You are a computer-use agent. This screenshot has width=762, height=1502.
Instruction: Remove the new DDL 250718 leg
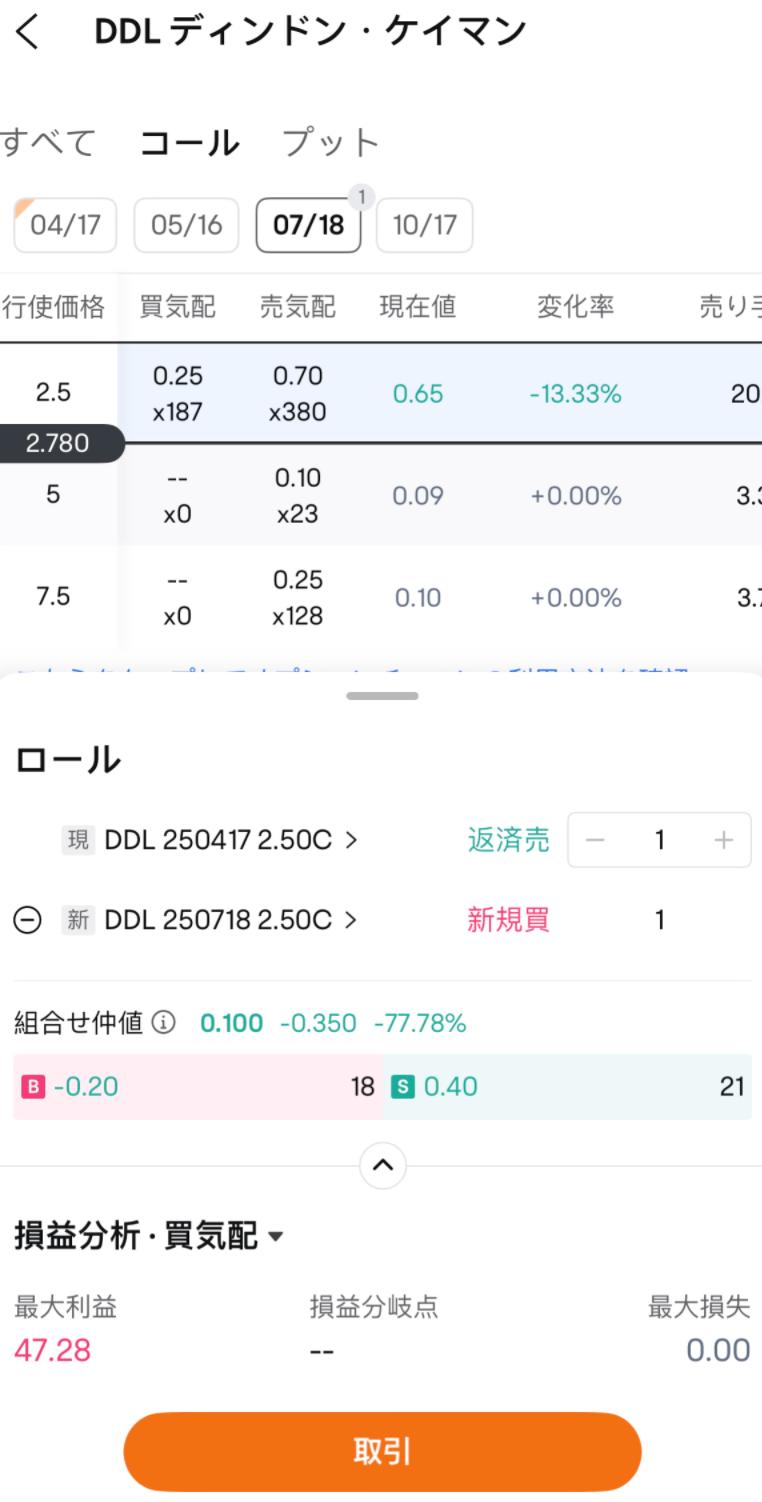(28, 920)
